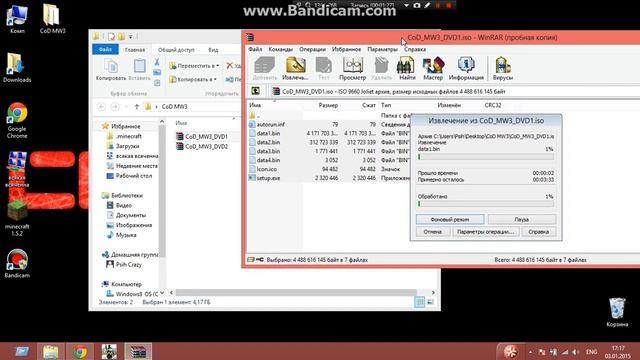Switch Explorer to details list view
The width and height of the screenshot is (640, 360).
pyautogui.click(x=419, y=302)
